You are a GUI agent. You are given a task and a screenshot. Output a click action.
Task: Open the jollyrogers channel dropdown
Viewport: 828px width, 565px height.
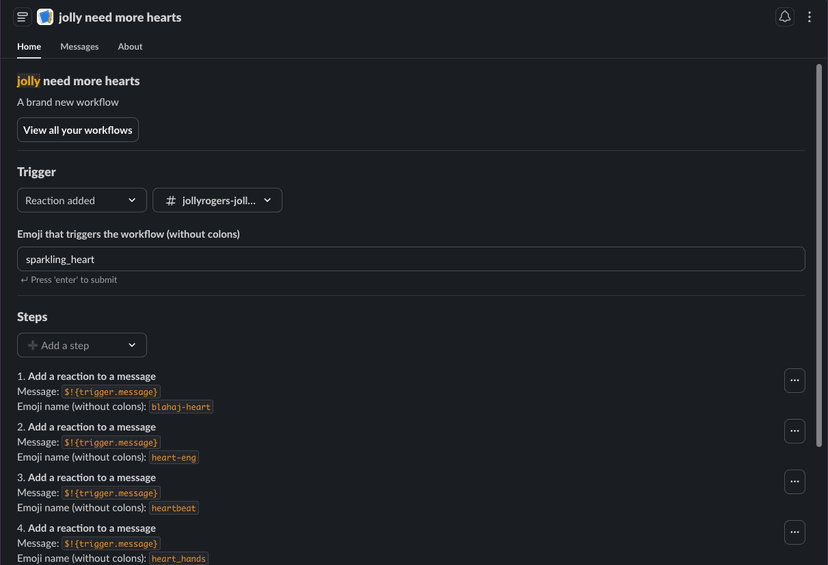pyautogui.click(x=217, y=200)
